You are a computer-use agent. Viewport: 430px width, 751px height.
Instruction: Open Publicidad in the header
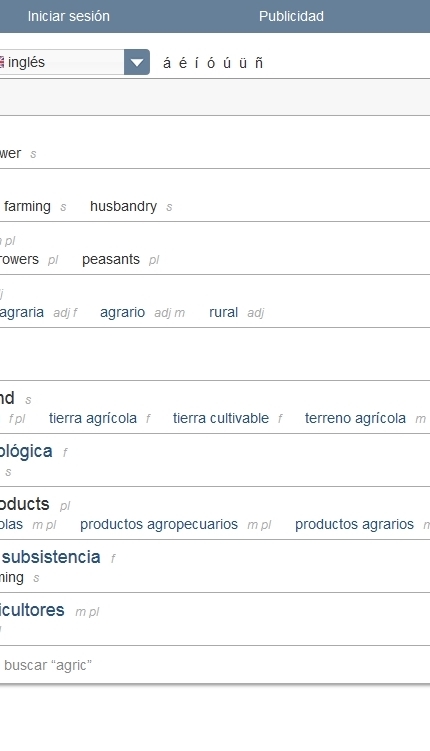pyautogui.click(x=291, y=16)
